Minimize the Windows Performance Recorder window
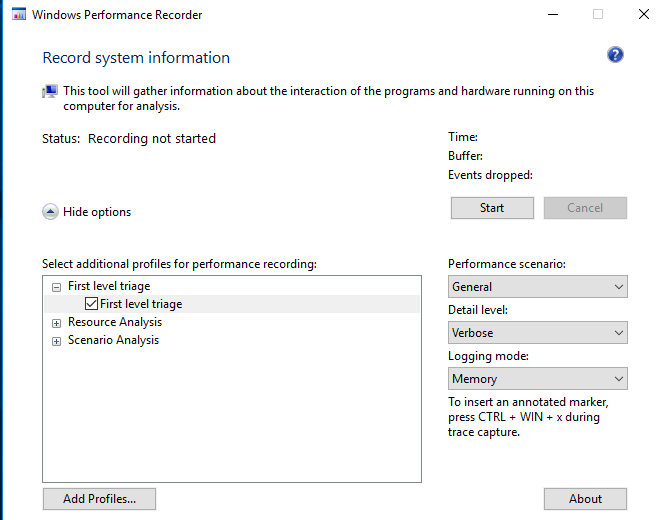The image size is (667, 520). click(x=553, y=14)
